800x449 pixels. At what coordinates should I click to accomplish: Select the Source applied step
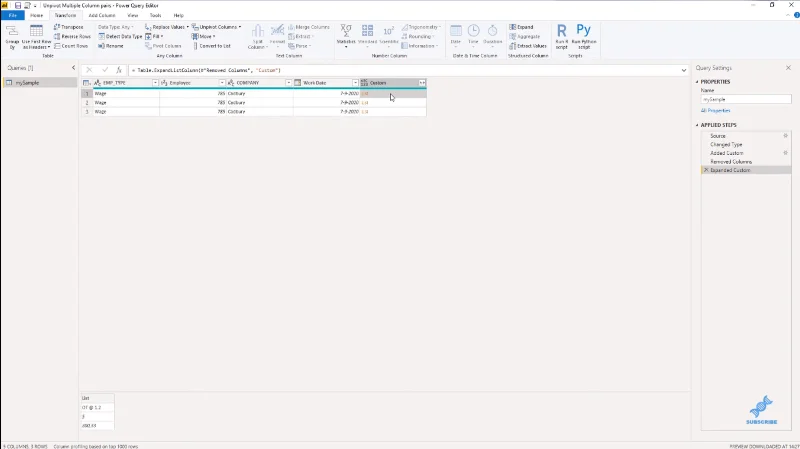[x=718, y=136]
